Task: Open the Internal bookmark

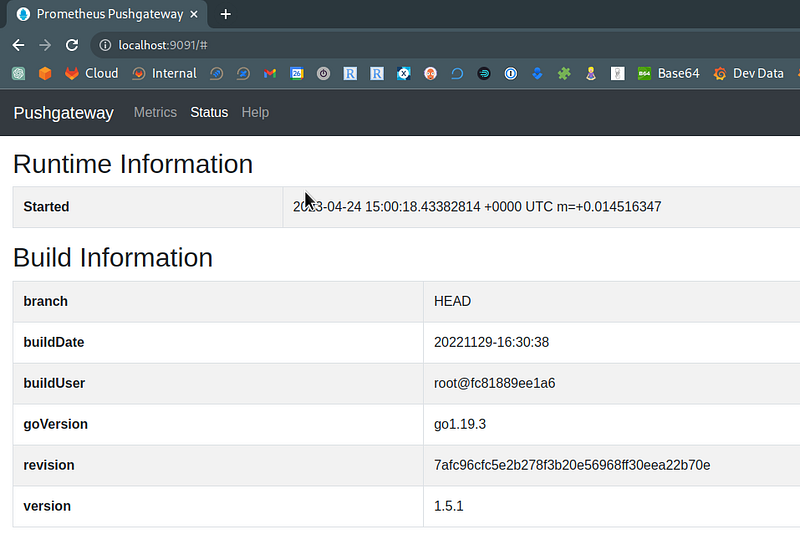Action: coord(164,73)
